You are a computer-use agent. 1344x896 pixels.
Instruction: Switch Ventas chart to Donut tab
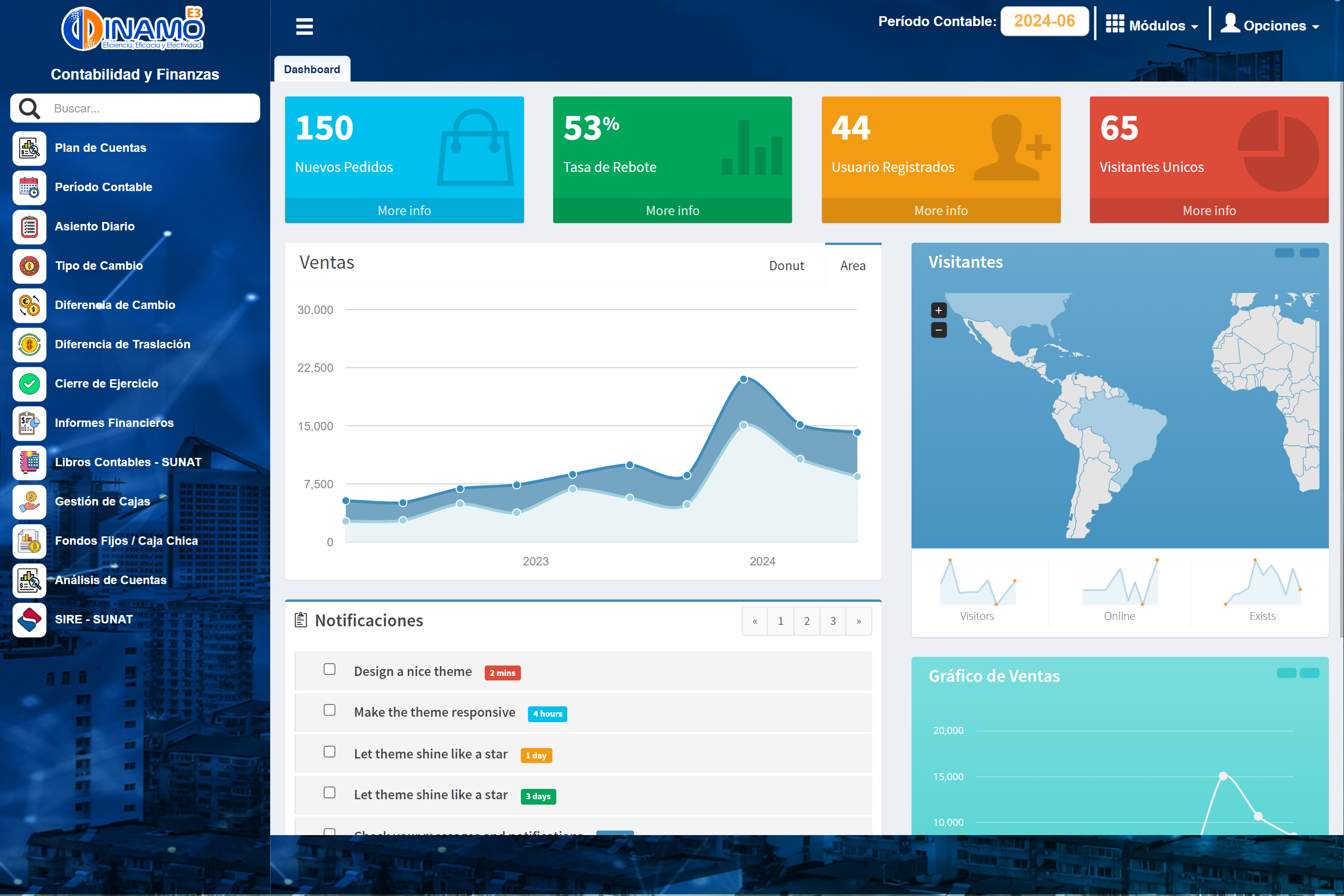(785, 266)
